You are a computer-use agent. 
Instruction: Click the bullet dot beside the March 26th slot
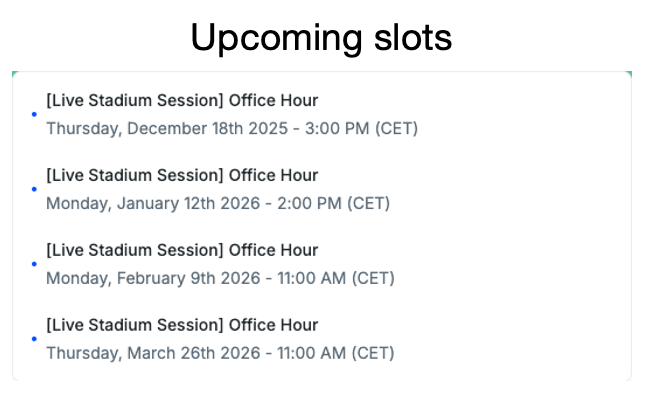coord(34,339)
